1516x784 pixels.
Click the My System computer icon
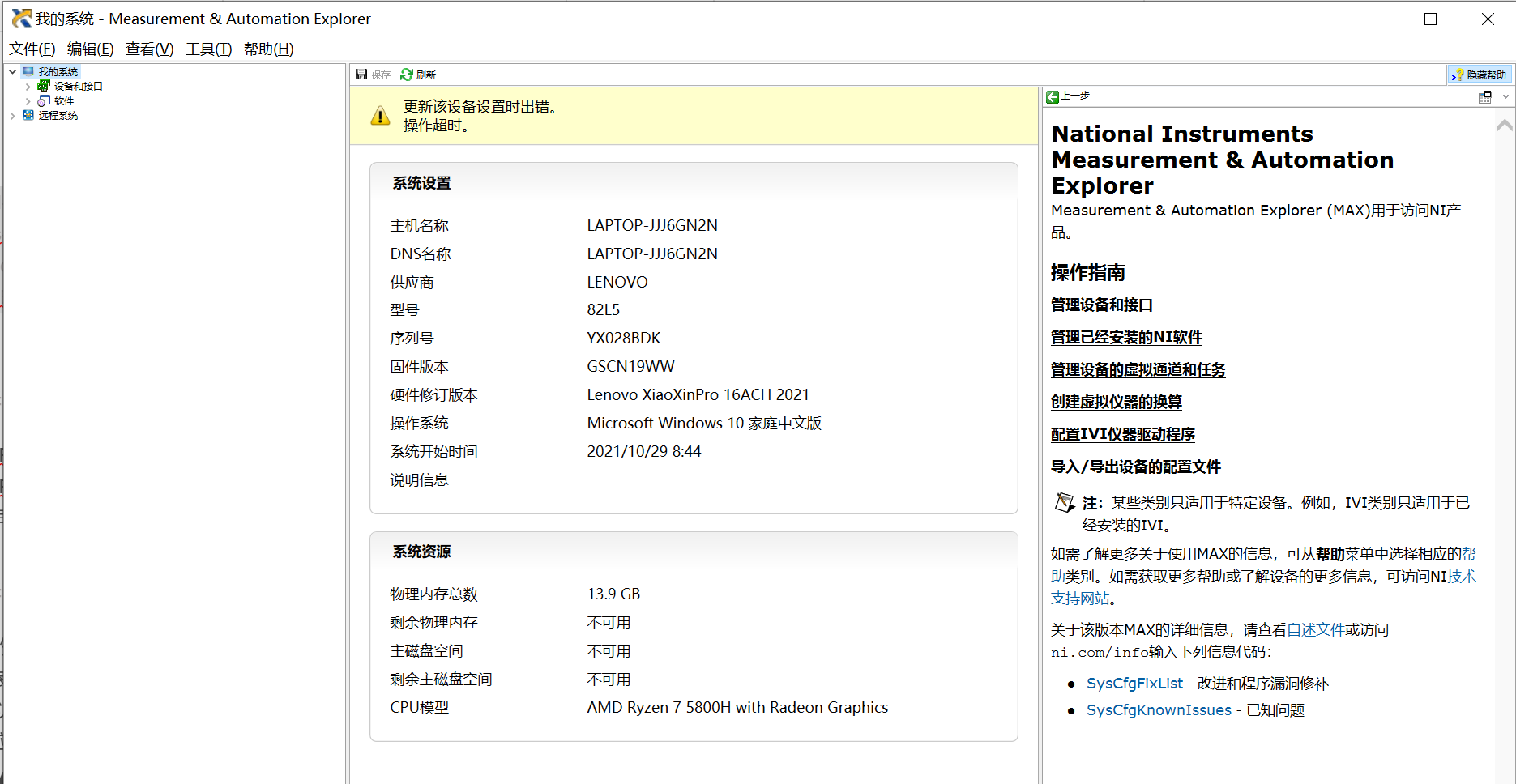[x=28, y=71]
